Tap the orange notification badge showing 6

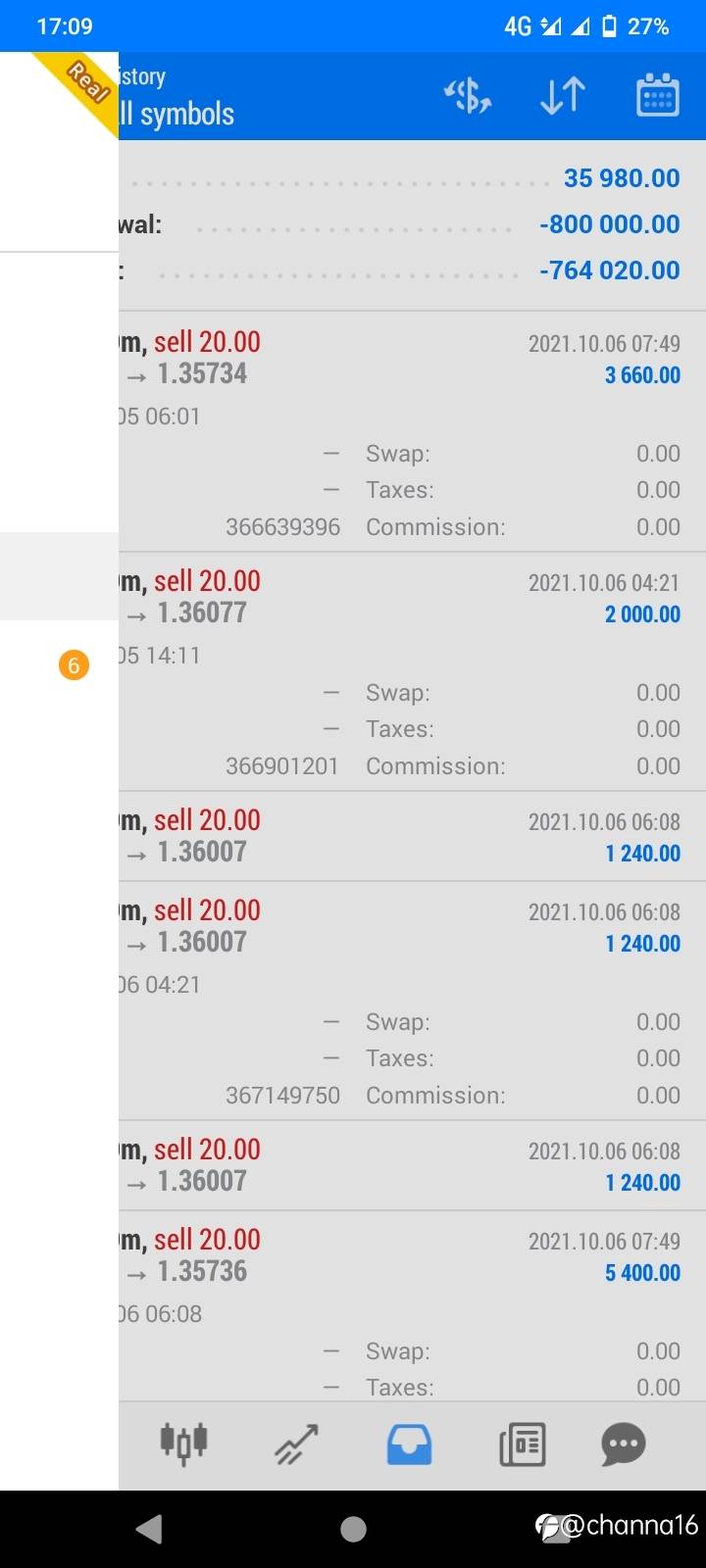pos(74,665)
